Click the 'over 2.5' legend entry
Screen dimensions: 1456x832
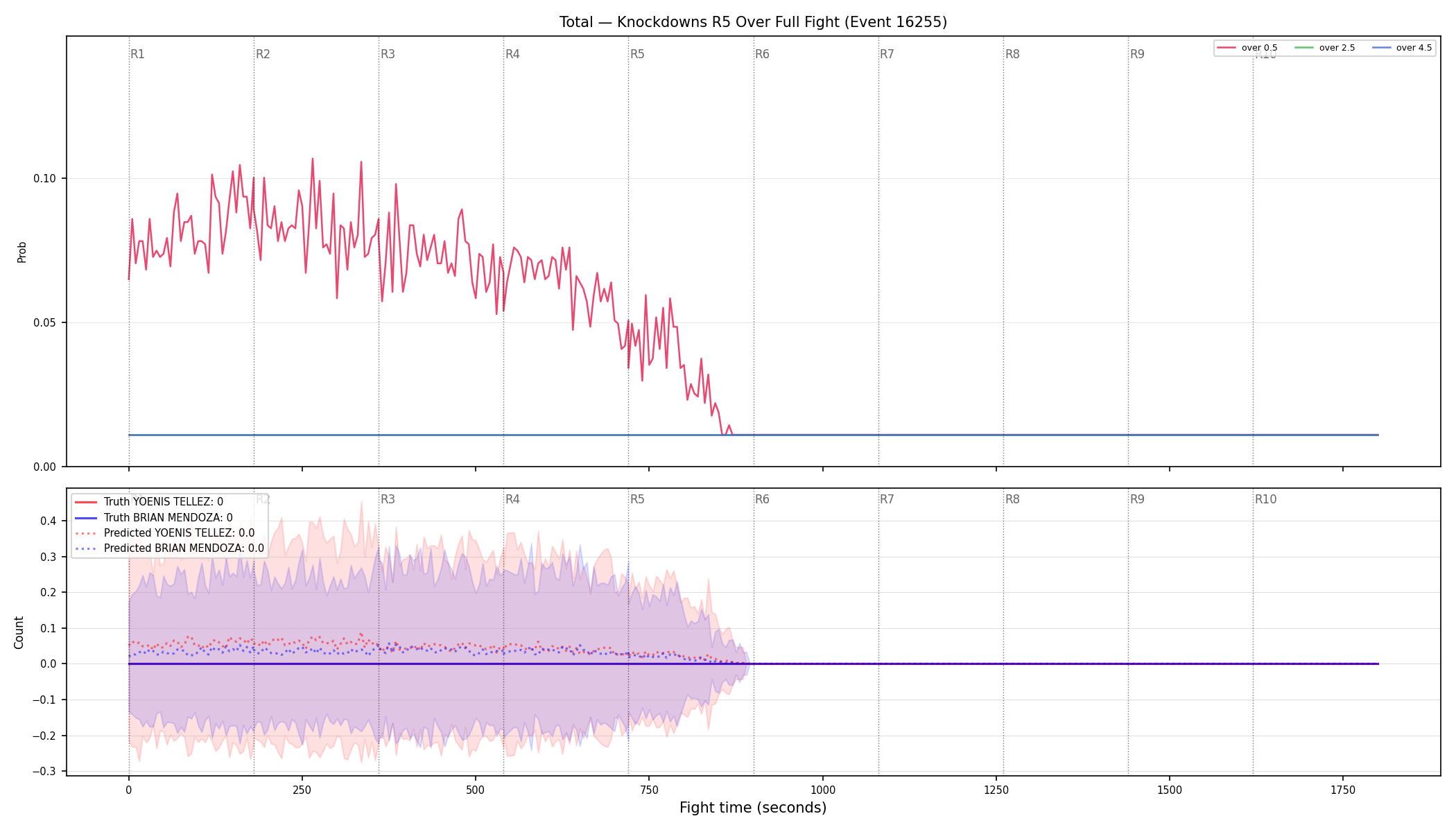1324,48
